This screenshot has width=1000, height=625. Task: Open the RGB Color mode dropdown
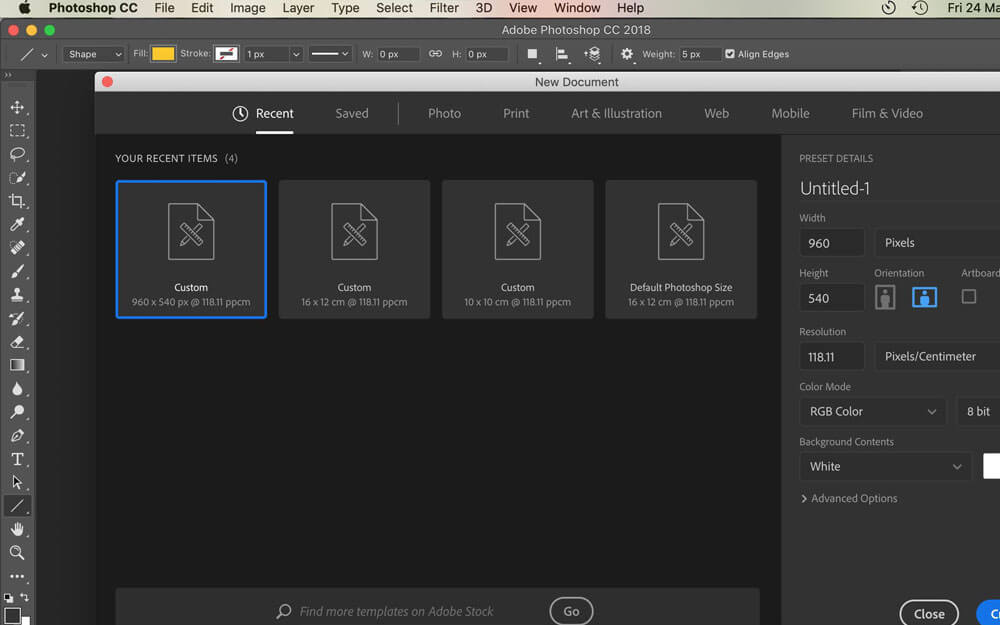[872, 411]
